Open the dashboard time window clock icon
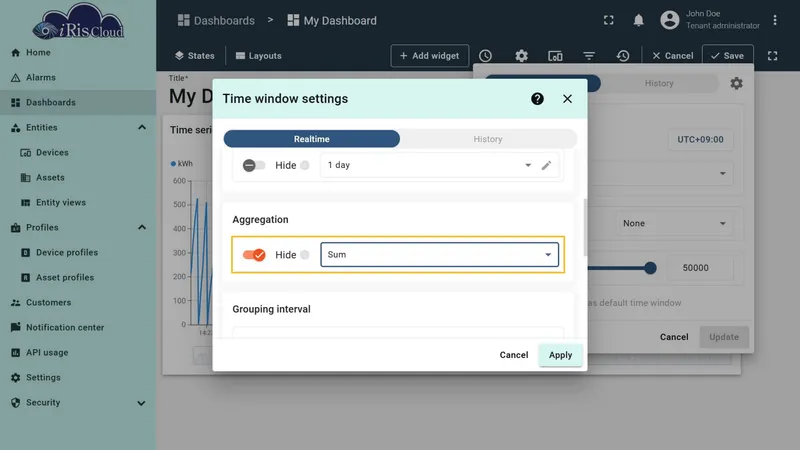Image resolution: width=800 pixels, height=450 pixels. click(485, 56)
